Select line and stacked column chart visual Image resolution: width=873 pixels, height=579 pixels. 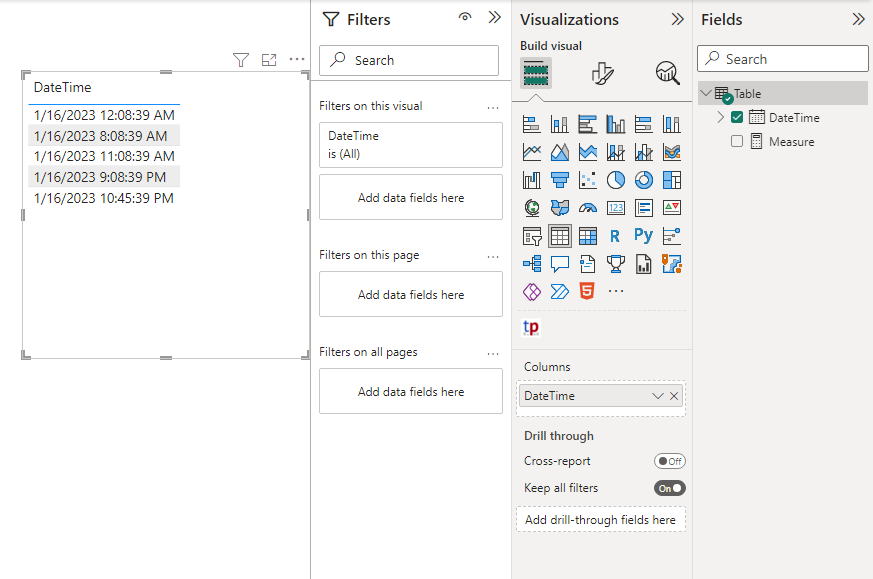[616, 152]
